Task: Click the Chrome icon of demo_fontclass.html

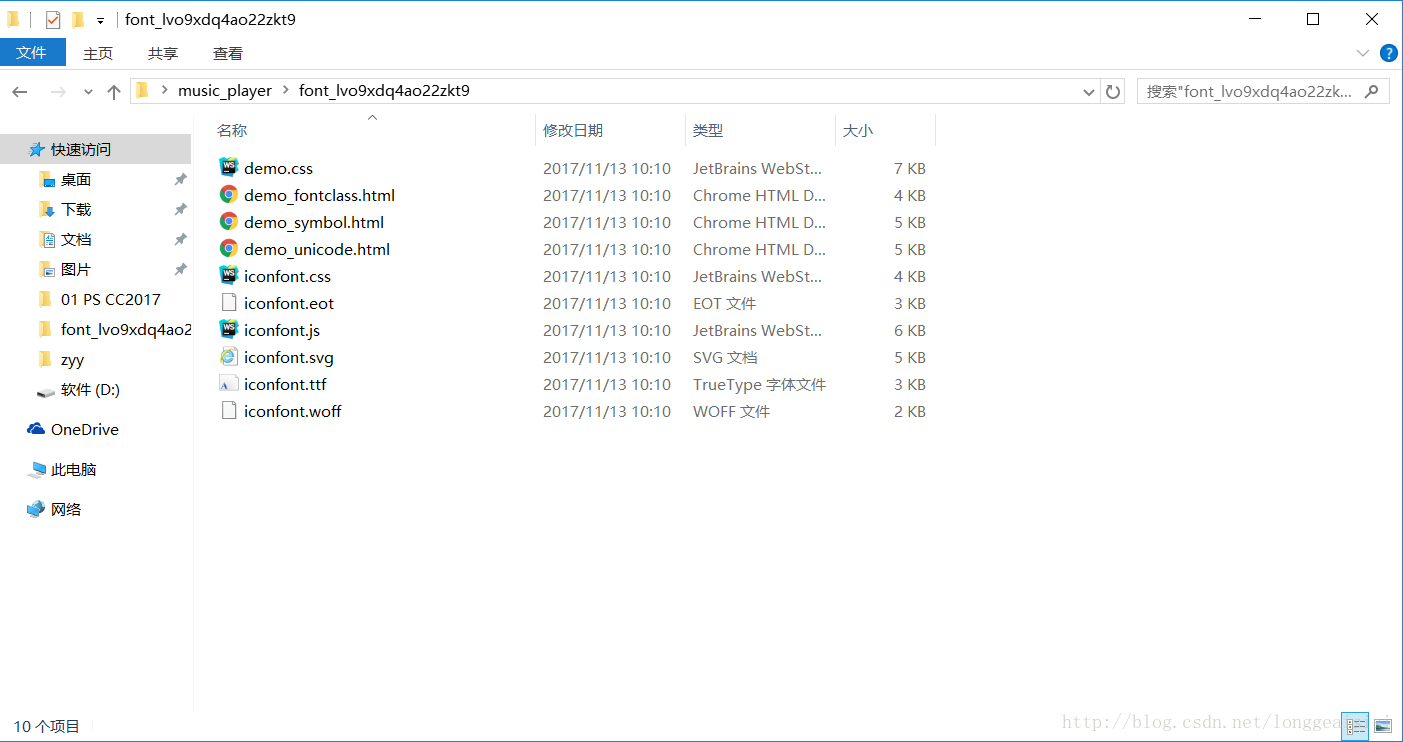Action: click(229, 194)
